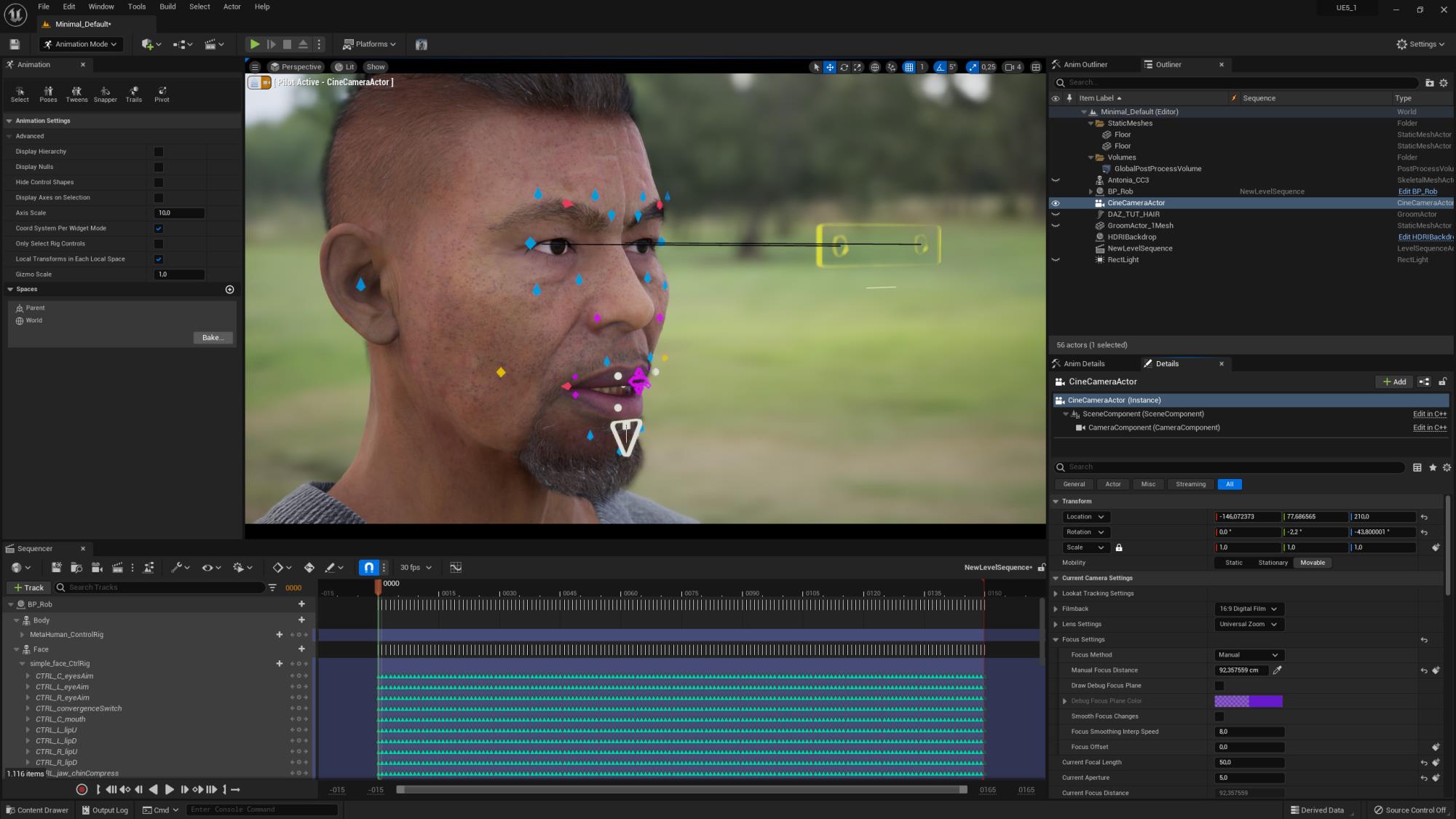This screenshot has height=819, width=1456.
Task: Open the Focus Method Manual dropdown
Action: pos(1249,655)
